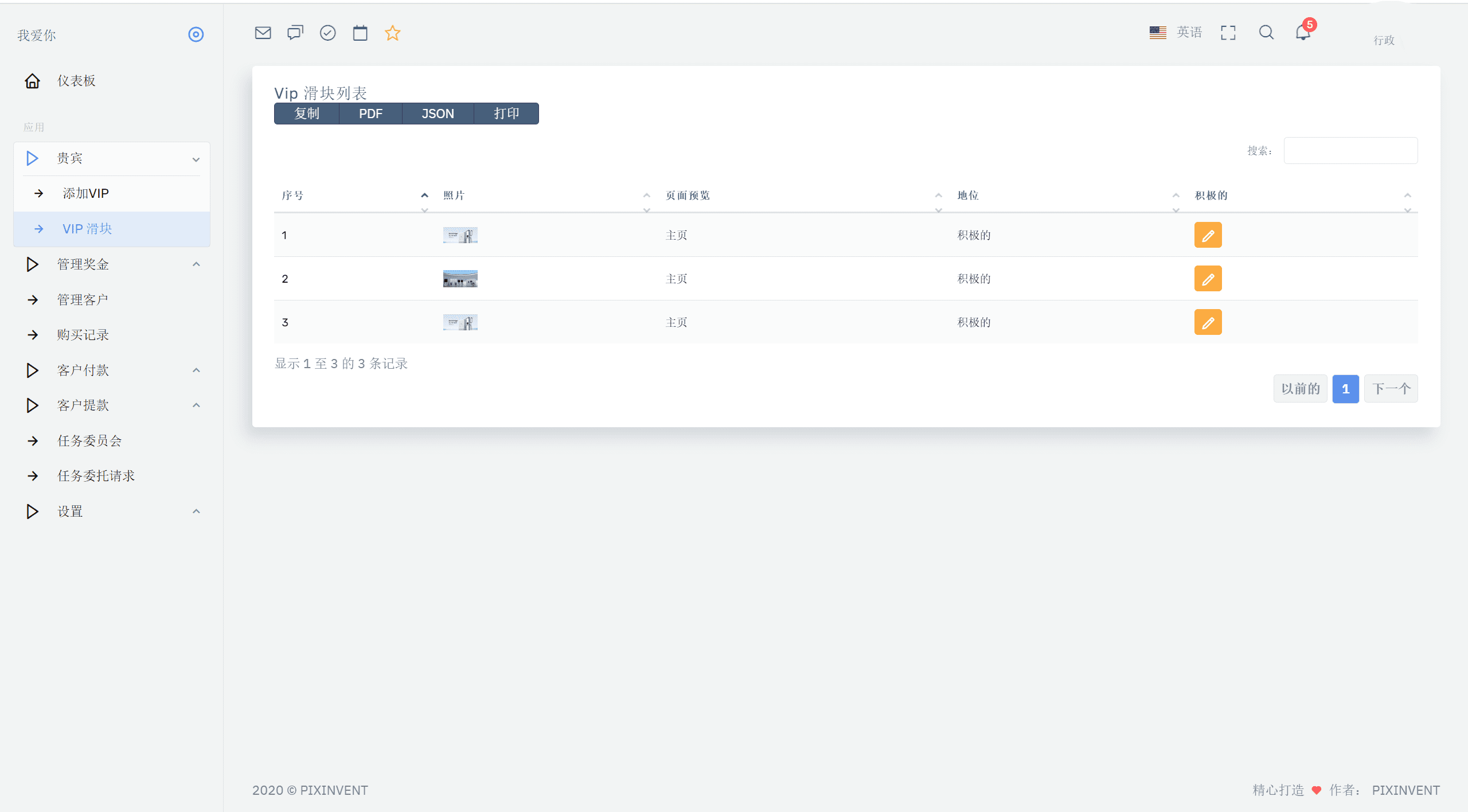Click the PDF export button

click(x=370, y=114)
